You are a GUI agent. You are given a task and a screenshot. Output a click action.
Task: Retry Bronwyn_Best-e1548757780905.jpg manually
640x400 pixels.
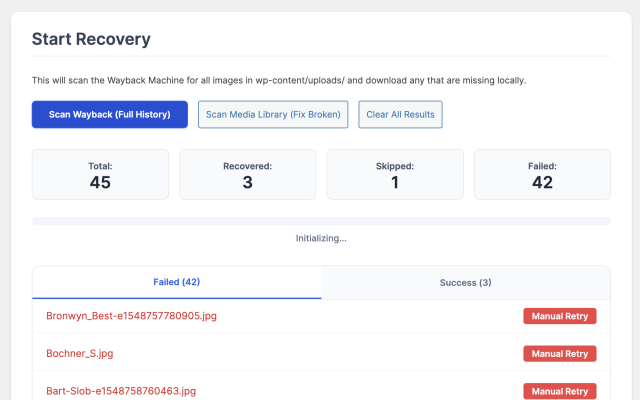click(x=559, y=316)
